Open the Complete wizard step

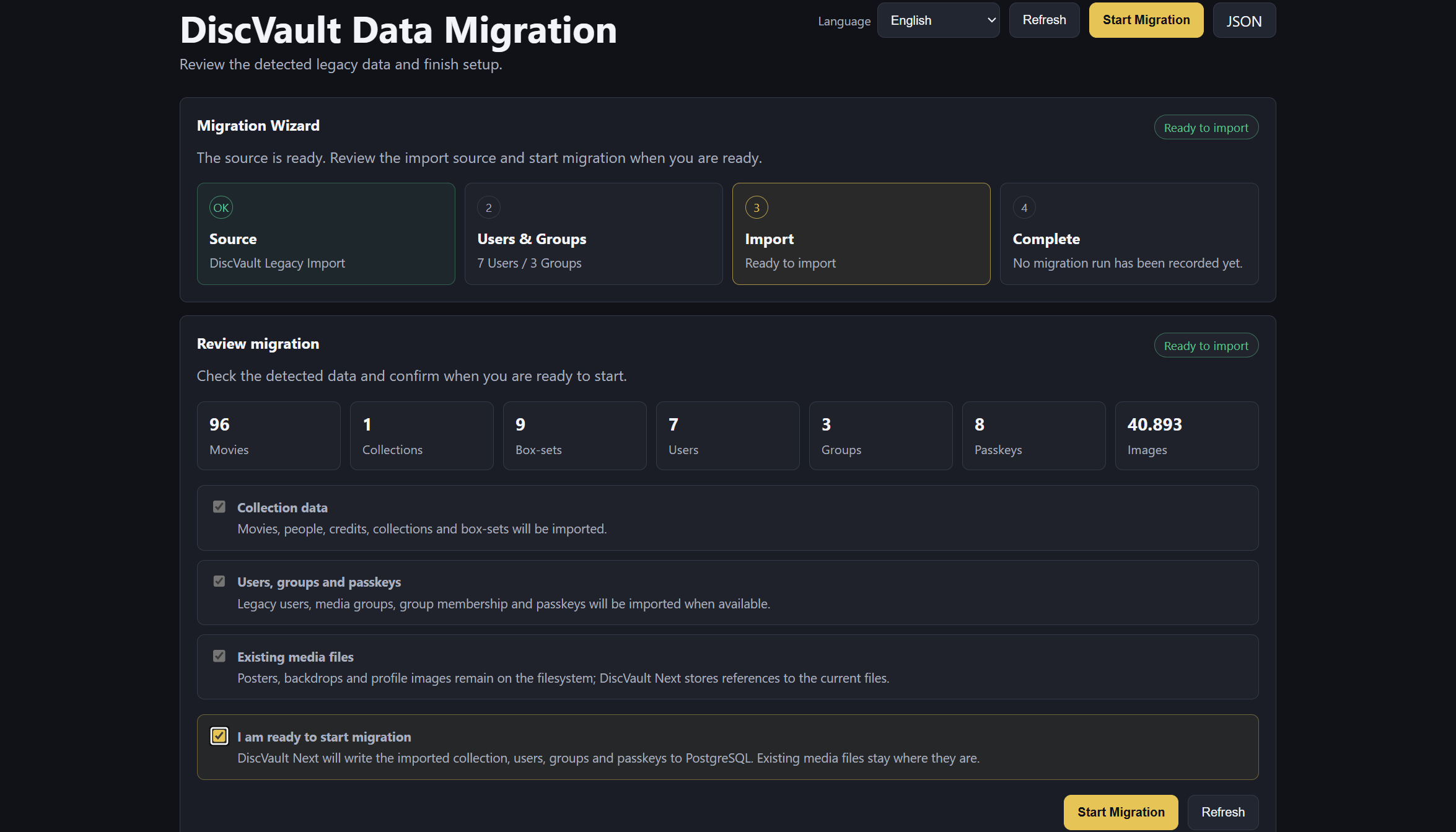(1129, 234)
